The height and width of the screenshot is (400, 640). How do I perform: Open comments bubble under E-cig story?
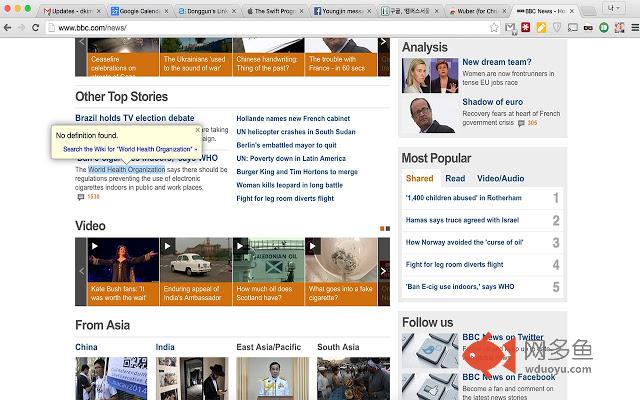click(x=81, y=197)
